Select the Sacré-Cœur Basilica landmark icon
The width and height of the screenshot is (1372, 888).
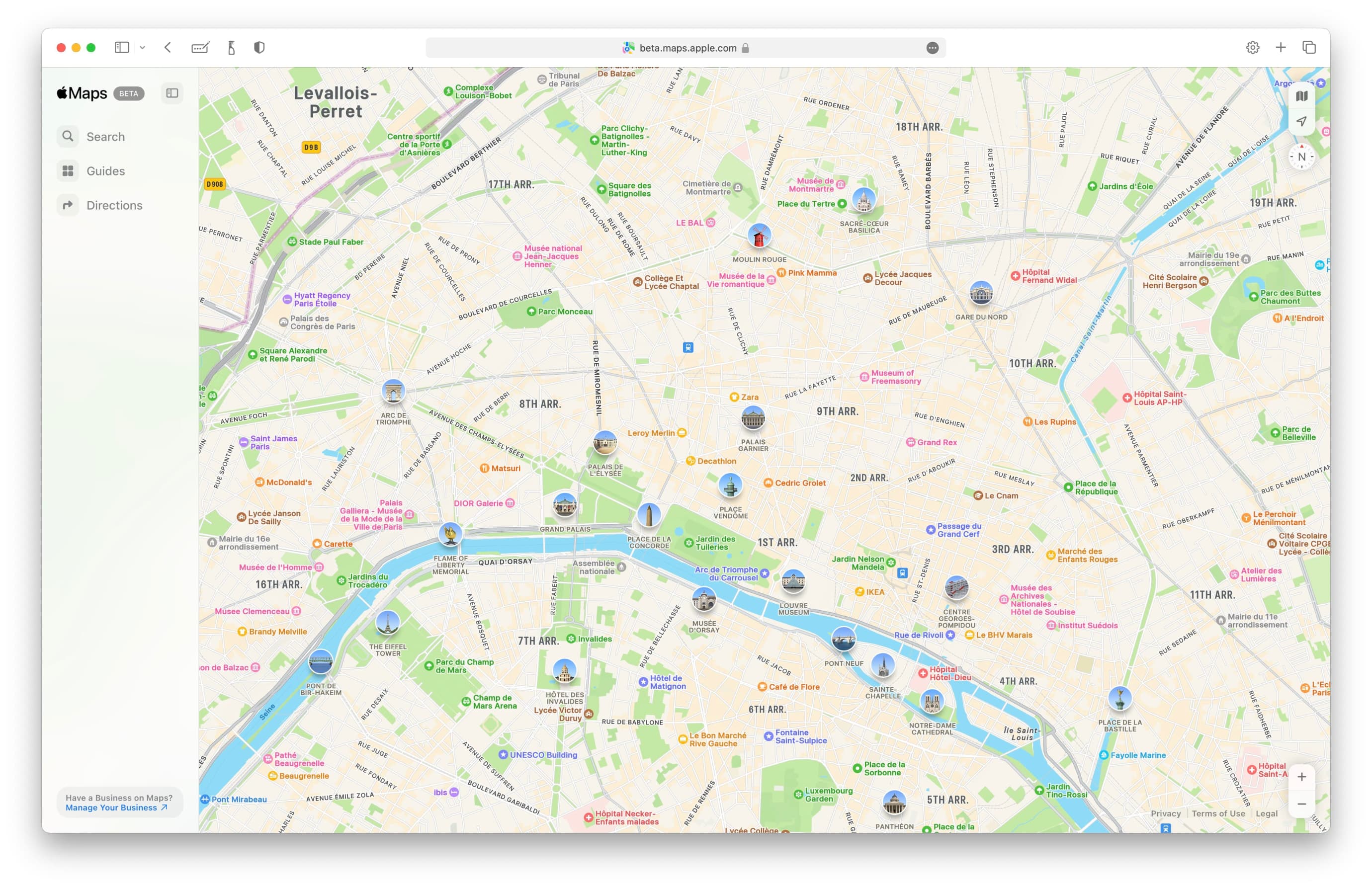click(863, 200)
